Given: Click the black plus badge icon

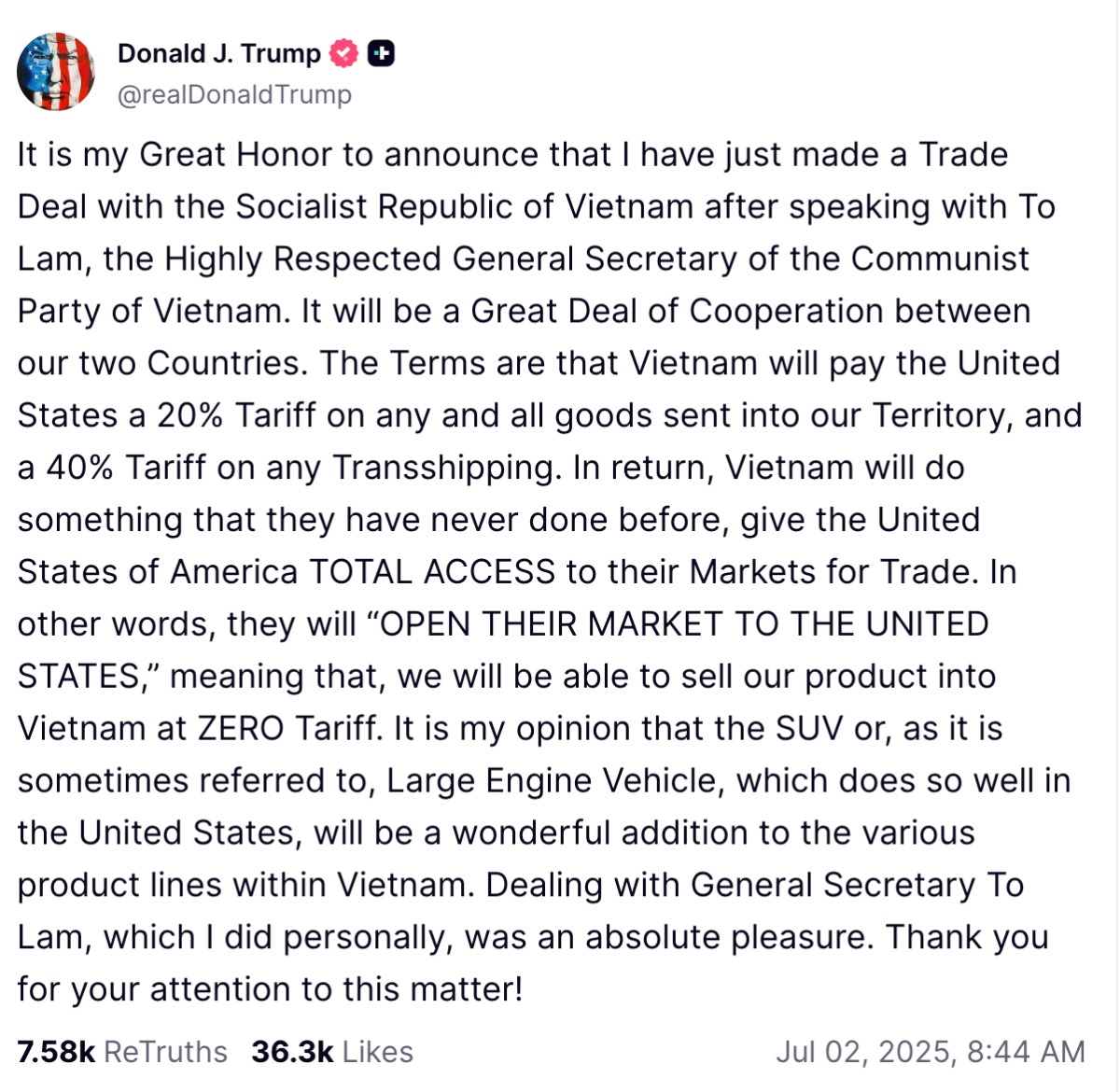Looking at the screenshot, I should point(381,54).
